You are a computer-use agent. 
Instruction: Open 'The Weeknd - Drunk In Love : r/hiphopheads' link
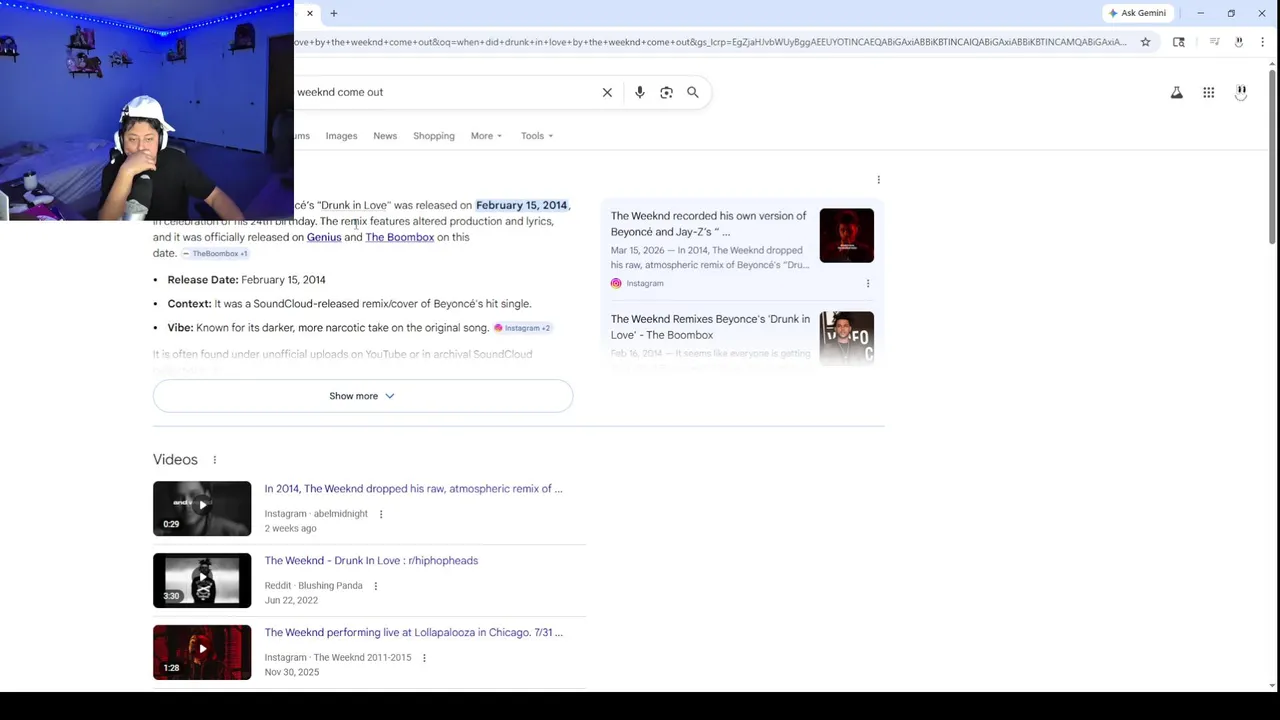371,561
